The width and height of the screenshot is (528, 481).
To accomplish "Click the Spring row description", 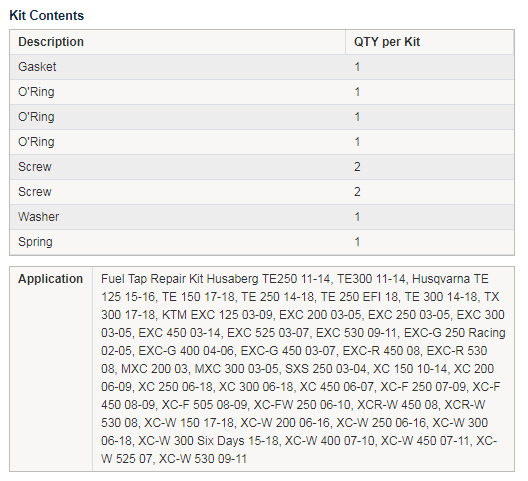I will click(x=35, y=242).
